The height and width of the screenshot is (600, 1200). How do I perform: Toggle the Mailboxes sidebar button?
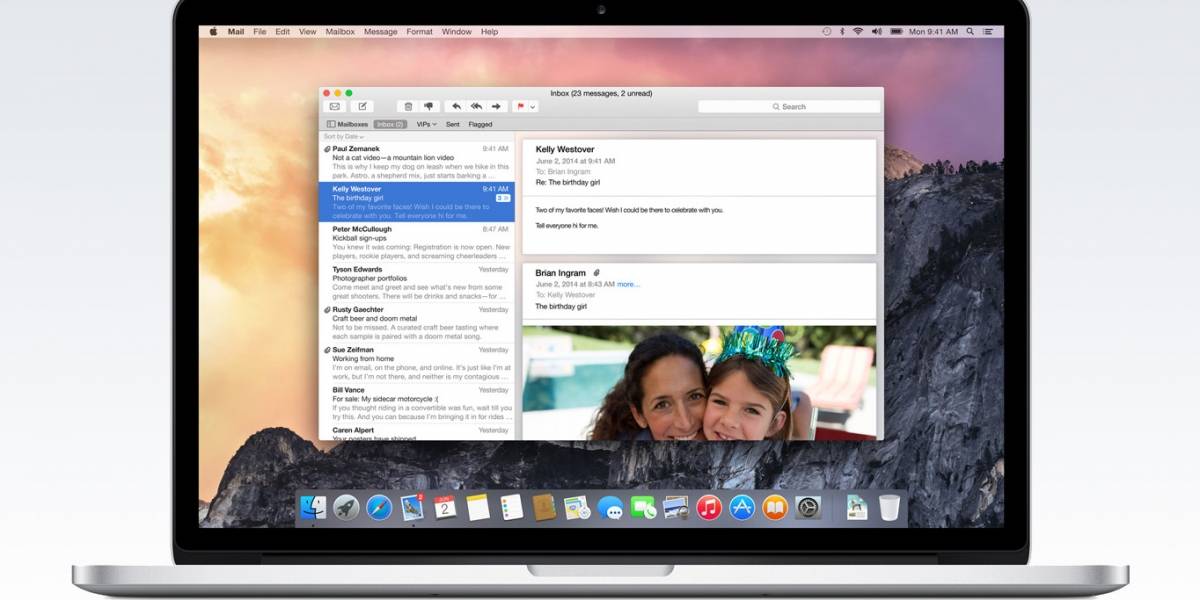coord(347,125)
